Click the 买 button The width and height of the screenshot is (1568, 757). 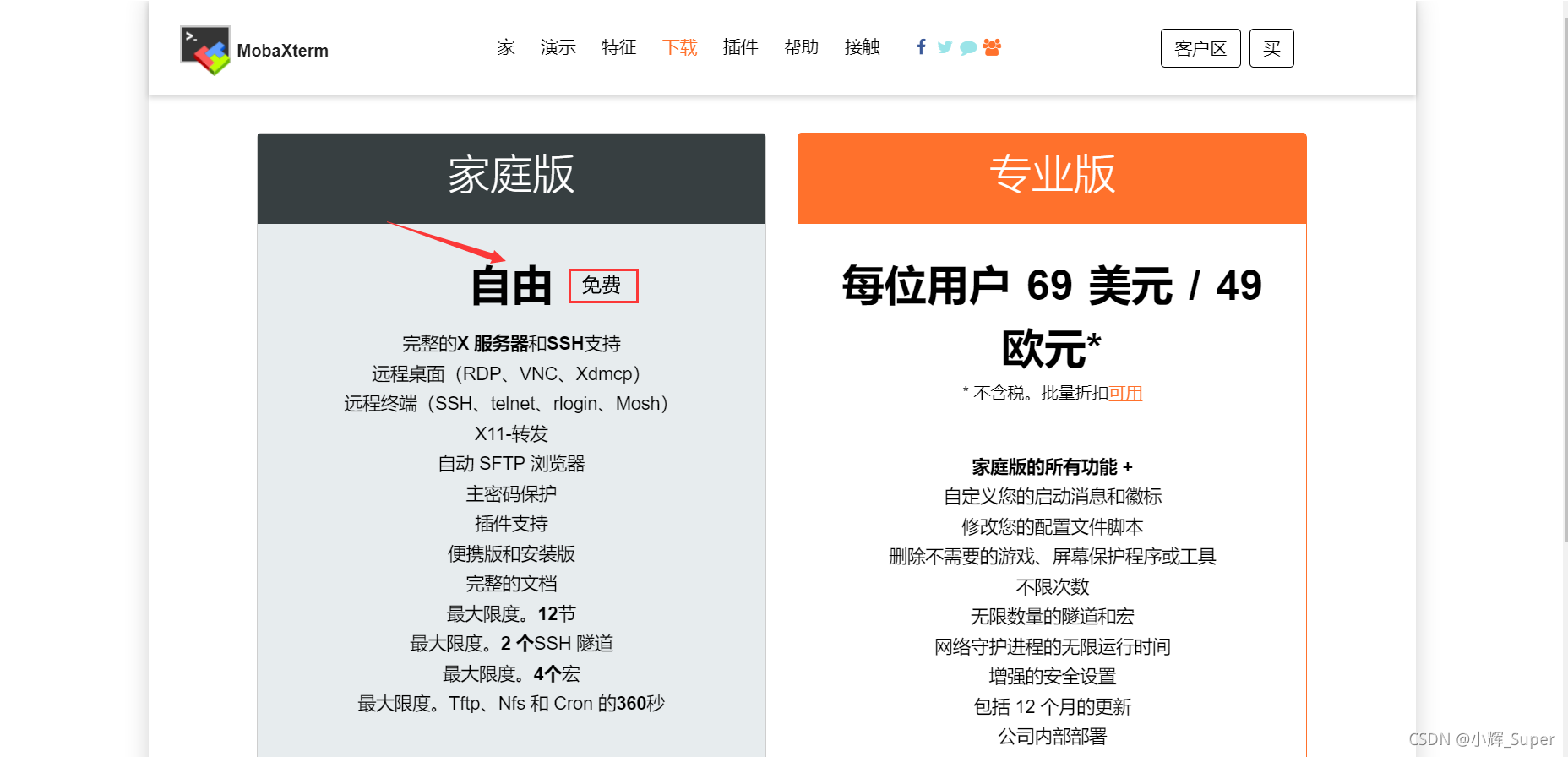(1271, 48)
